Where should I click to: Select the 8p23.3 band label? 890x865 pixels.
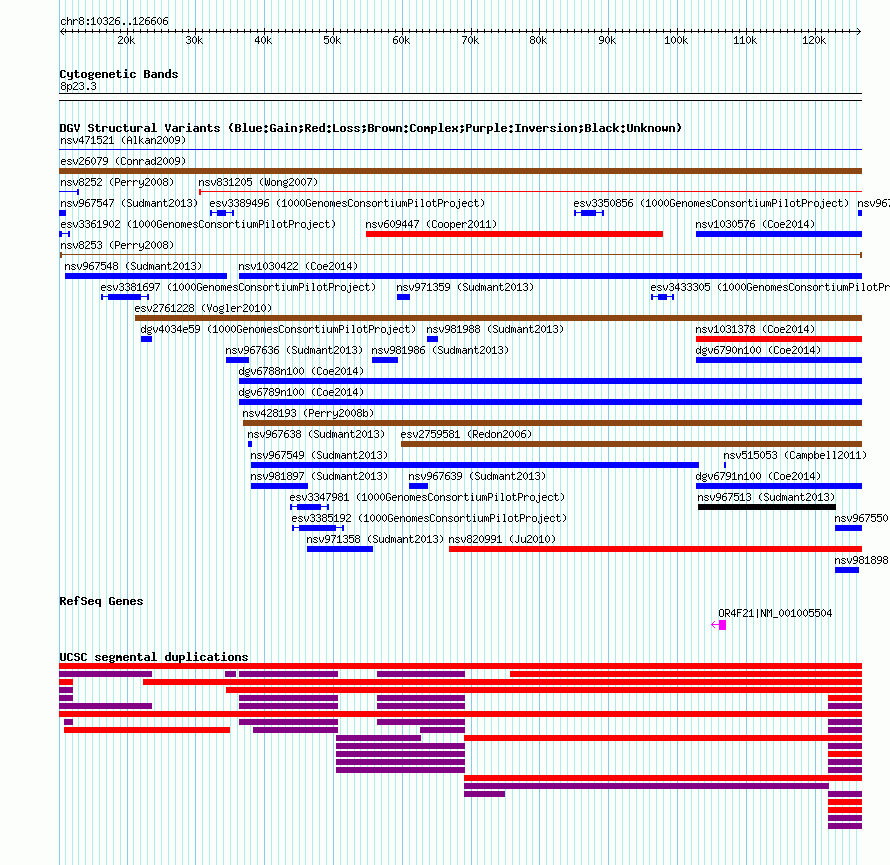78,86
